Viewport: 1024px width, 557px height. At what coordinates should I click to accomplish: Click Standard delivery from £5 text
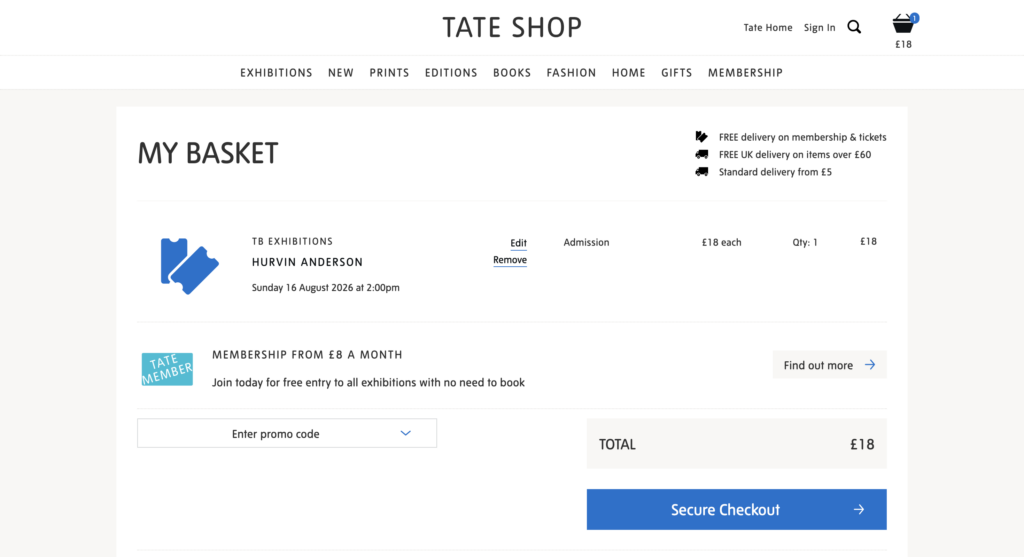[x=775, y=172]
